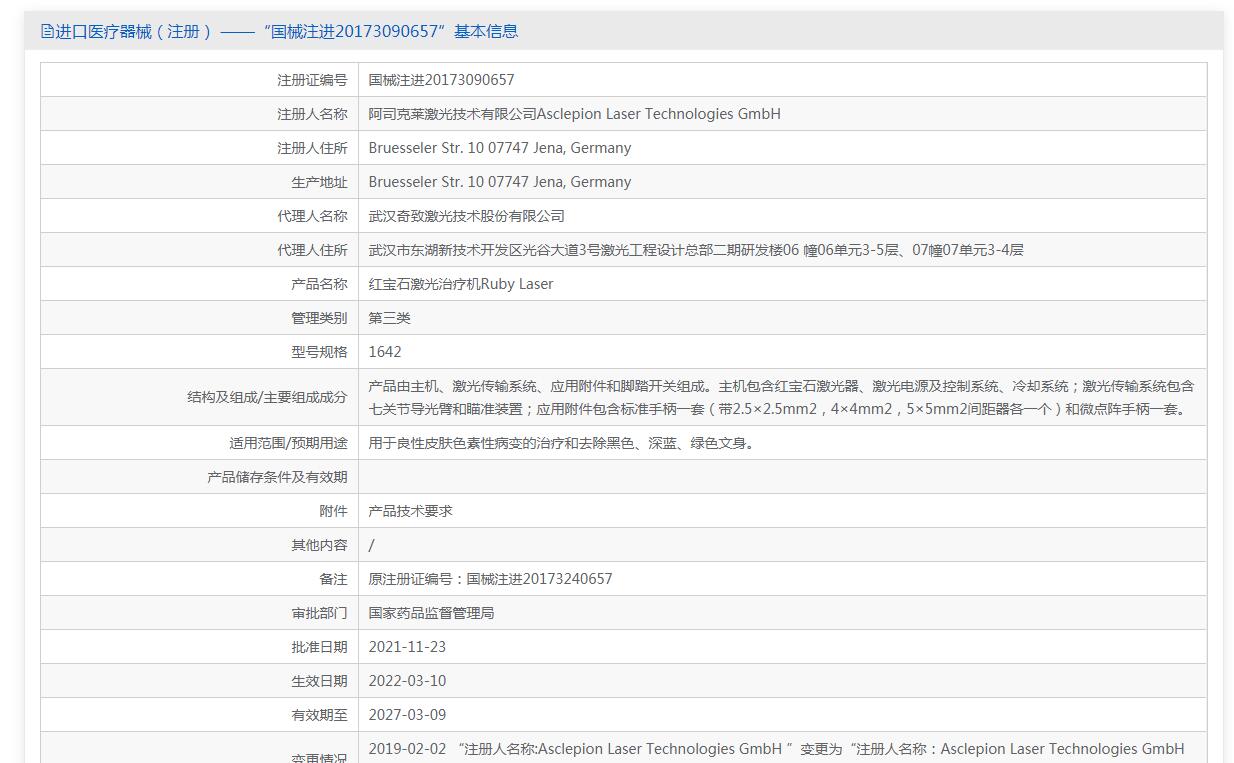1234x763 pixels.
Task: Click the 结构及组成 product composition description
Action: point(780,397)
